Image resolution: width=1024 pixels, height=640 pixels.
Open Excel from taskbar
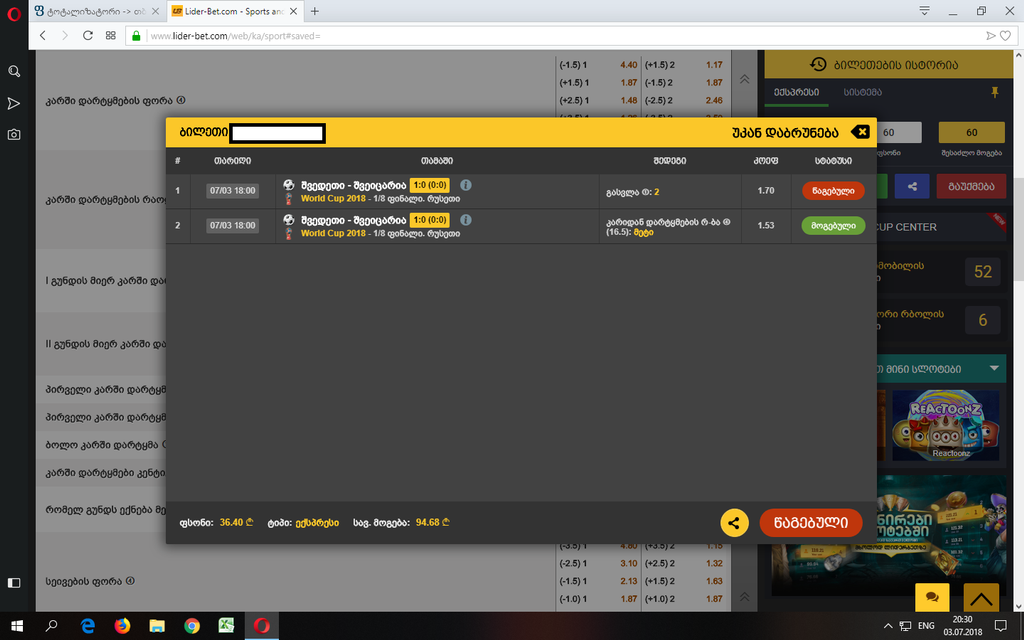pos(226,626)
